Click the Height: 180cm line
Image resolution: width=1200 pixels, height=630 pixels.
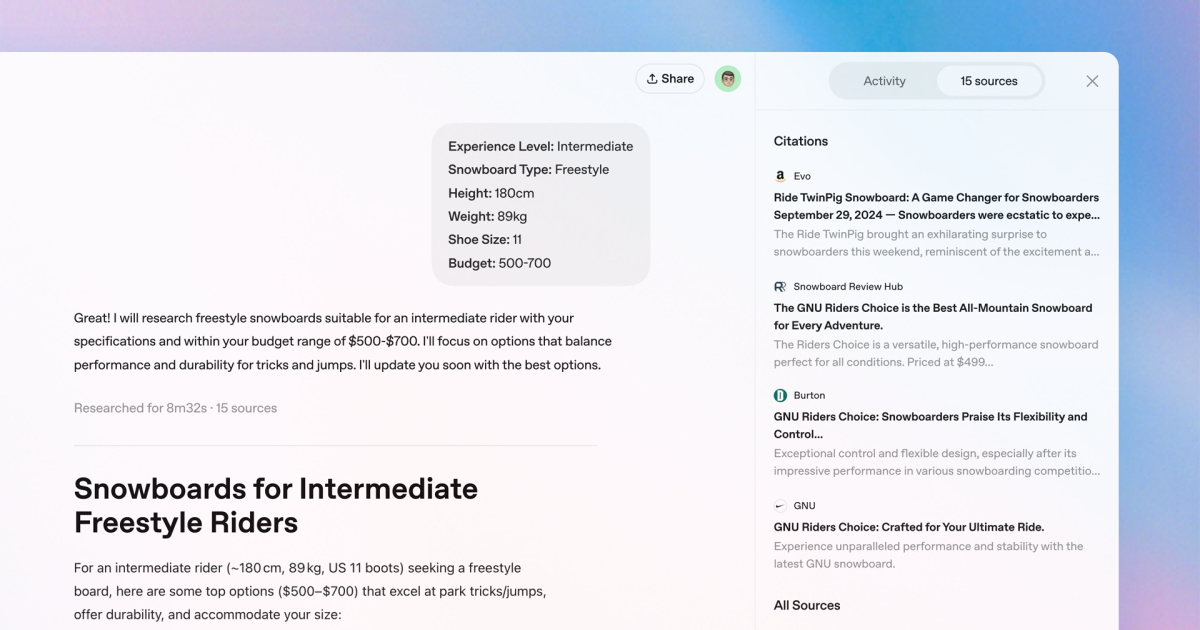pos(491,193)
